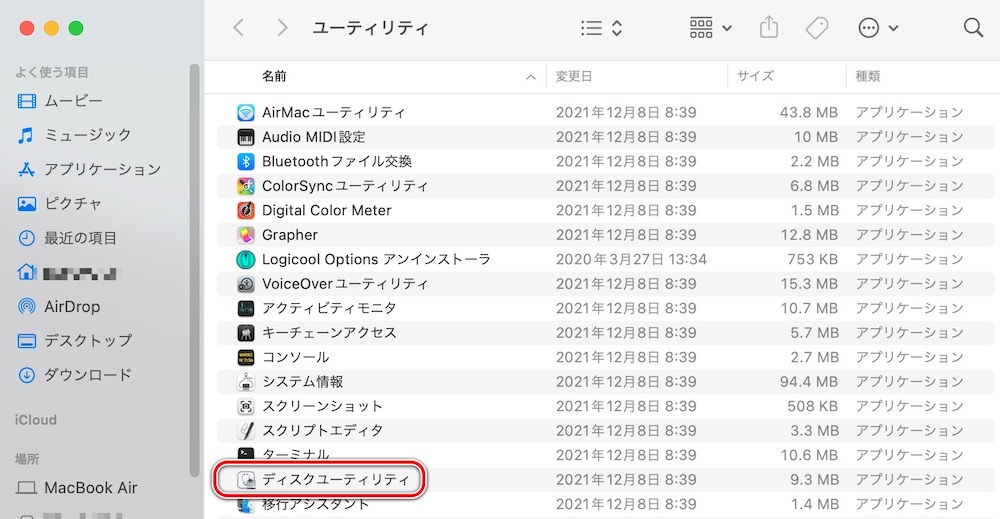Click the Logicool Options アンインストーラ icon

[x=246, y=260]
